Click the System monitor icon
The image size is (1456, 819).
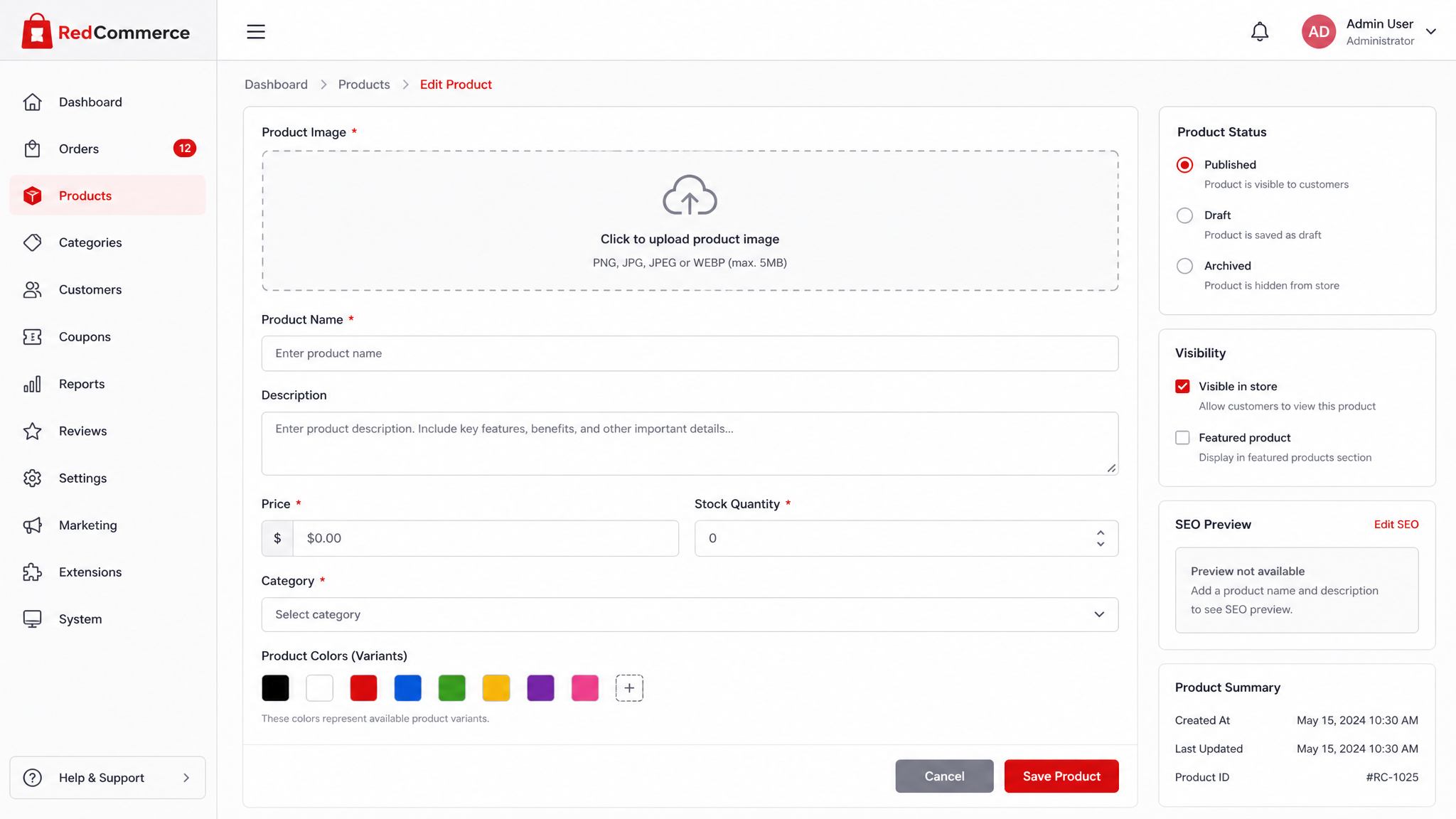pos(33,619)
